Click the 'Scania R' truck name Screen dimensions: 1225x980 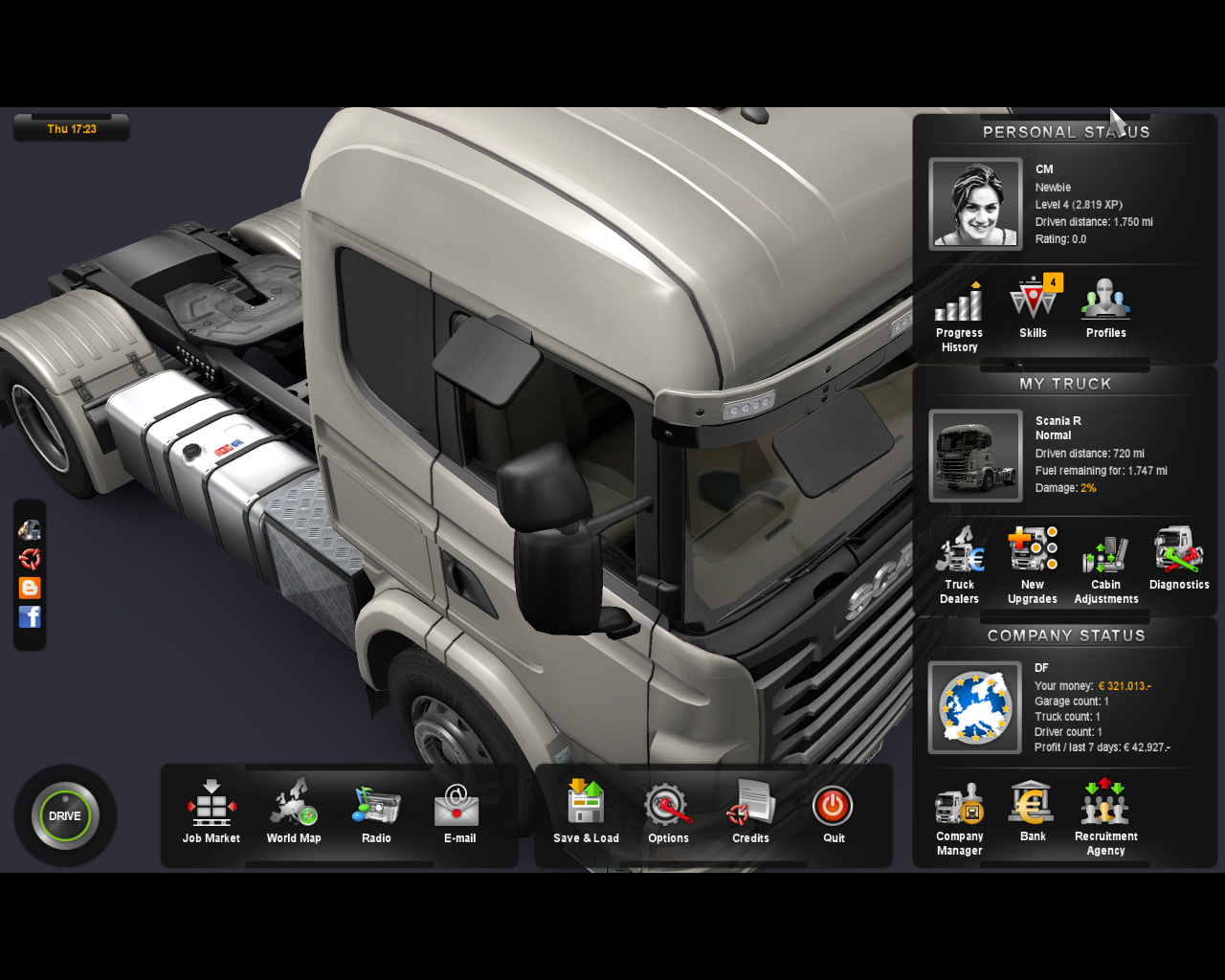[x=1058, y=421]
